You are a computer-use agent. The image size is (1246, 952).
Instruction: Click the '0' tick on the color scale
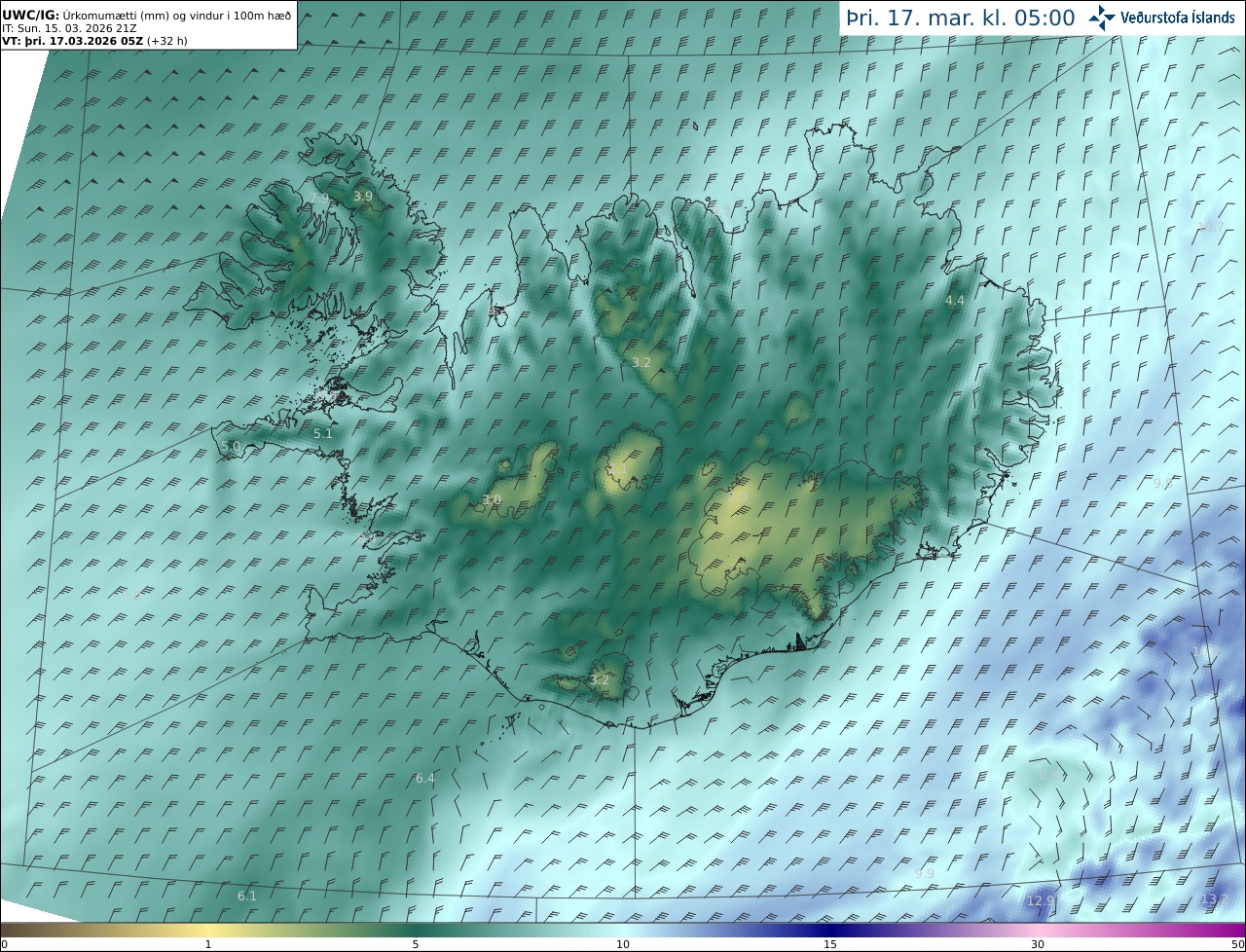[4, 944]
